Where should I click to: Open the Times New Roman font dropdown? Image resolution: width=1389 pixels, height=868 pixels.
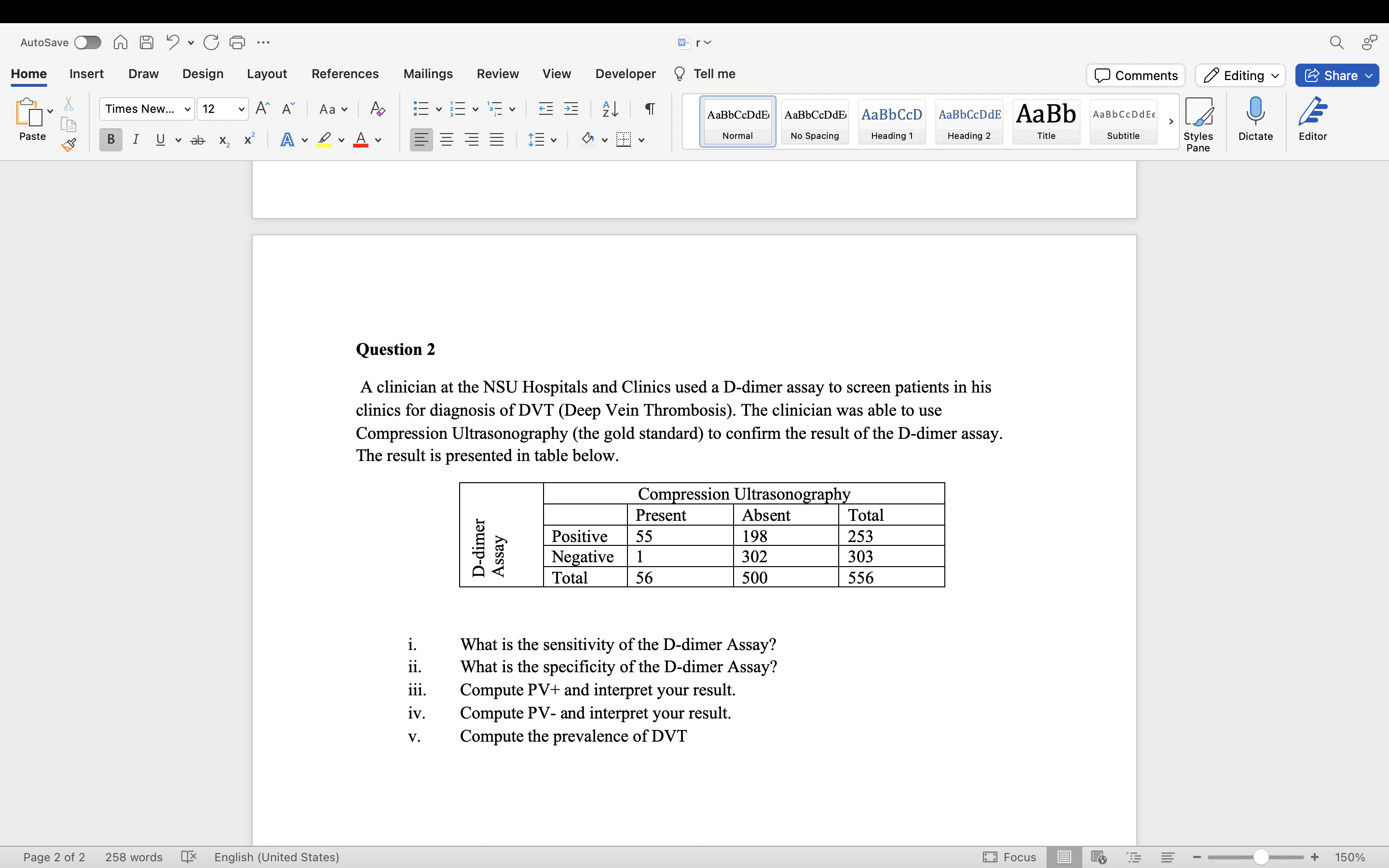187,109
